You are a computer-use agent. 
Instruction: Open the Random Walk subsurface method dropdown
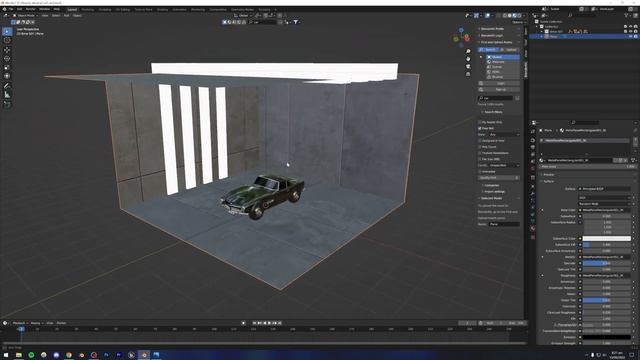click(604, 203)
